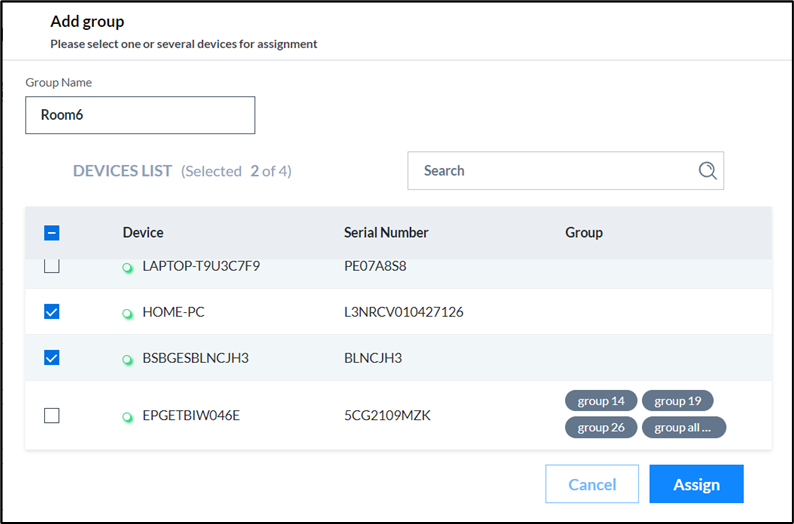
Task: Focus the Group Name field containing Room6
Action: pyautogui.click(x=140, y=115)
